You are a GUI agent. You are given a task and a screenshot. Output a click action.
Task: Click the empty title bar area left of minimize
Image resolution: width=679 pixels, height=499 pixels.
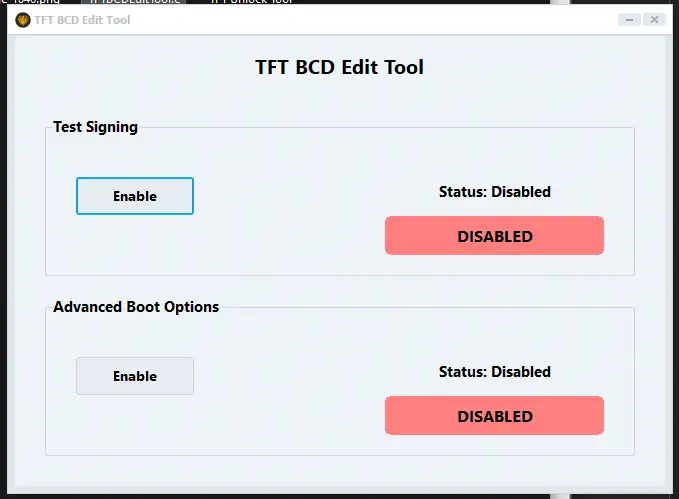click(x=400, y=20)
